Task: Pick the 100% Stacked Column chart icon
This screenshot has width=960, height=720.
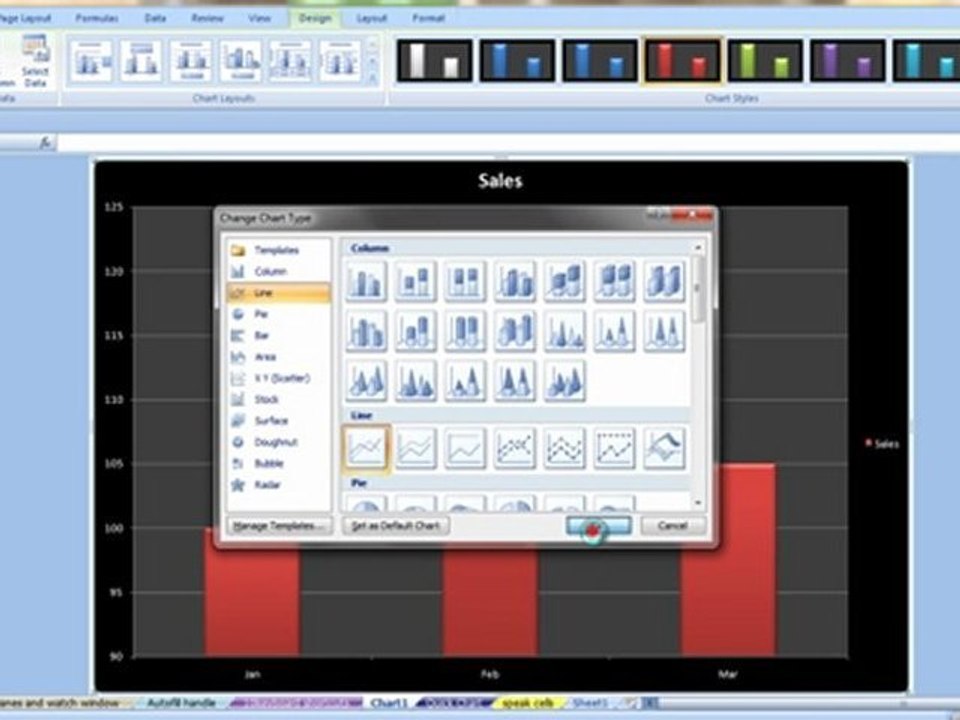Action: (465, 282)
